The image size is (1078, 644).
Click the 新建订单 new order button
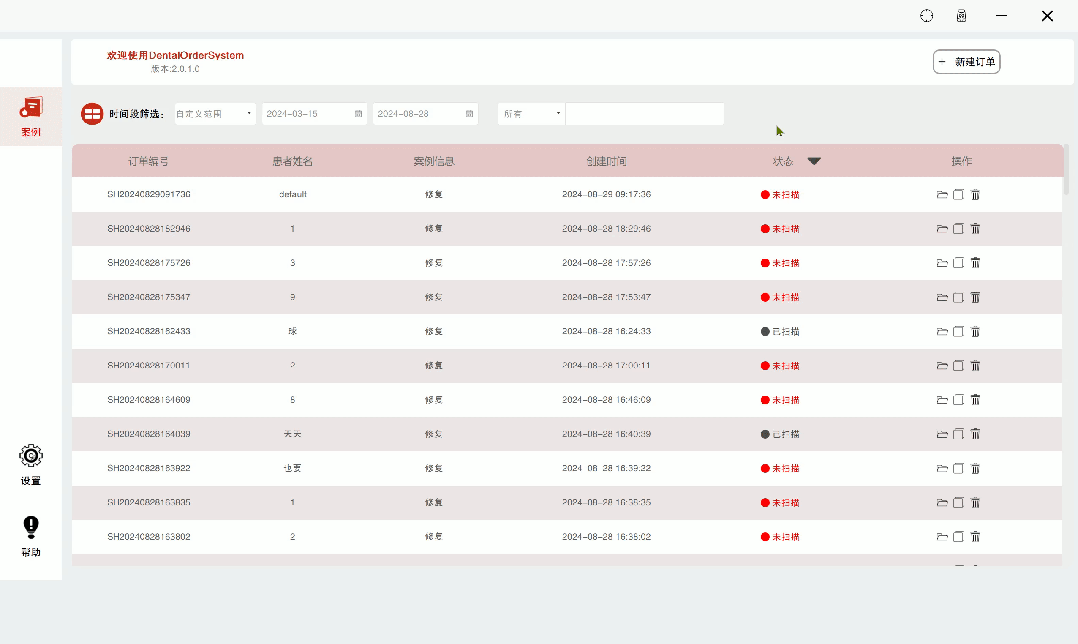966,62
